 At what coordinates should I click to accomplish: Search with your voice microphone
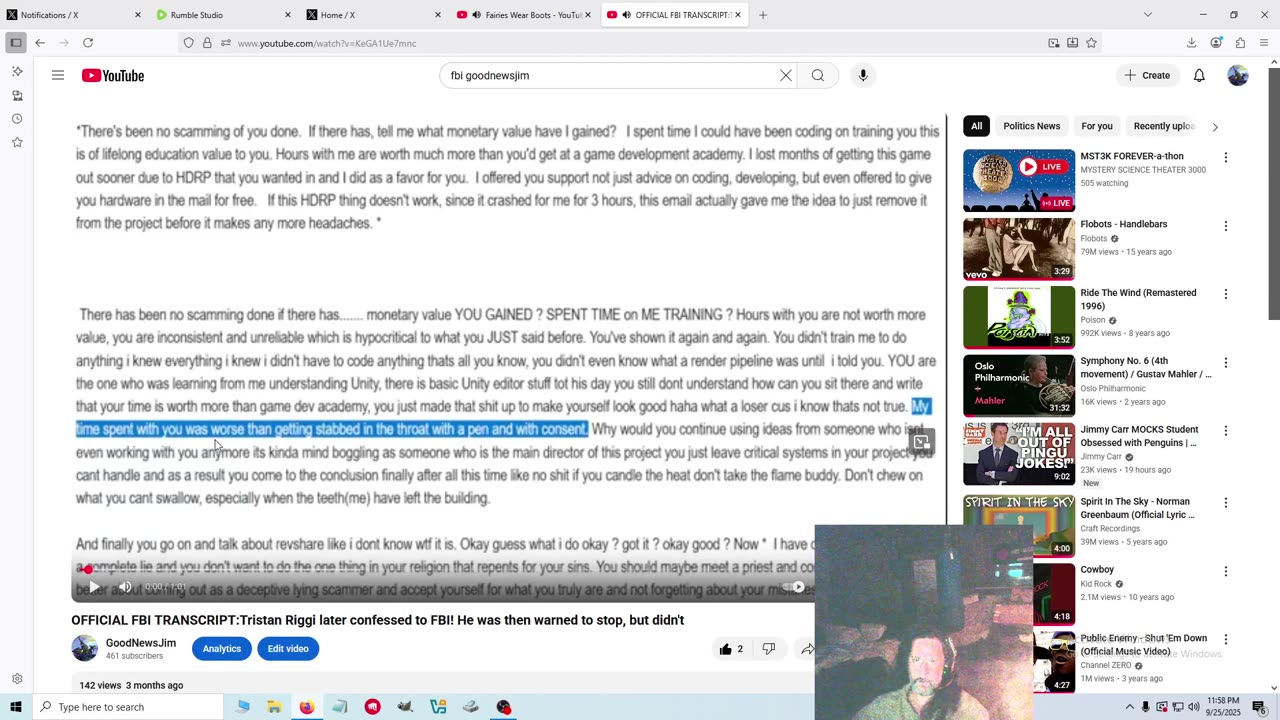[x=863, y=75]
